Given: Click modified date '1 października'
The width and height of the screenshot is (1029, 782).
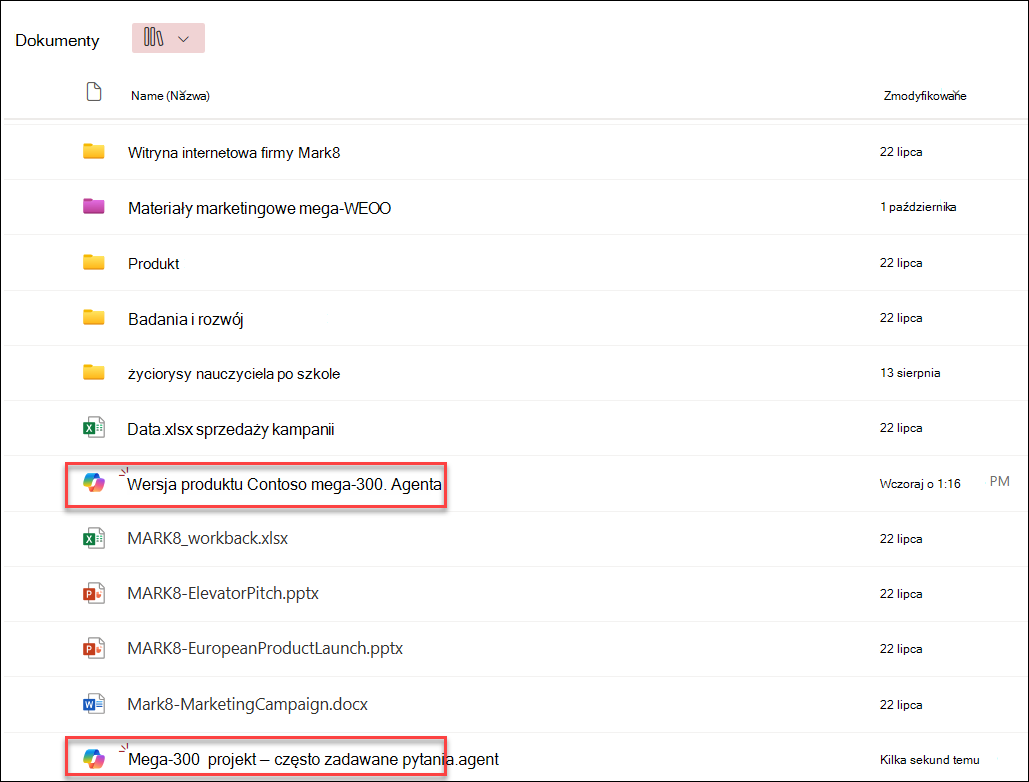Looking at the screenshot, I should point(918,207).
